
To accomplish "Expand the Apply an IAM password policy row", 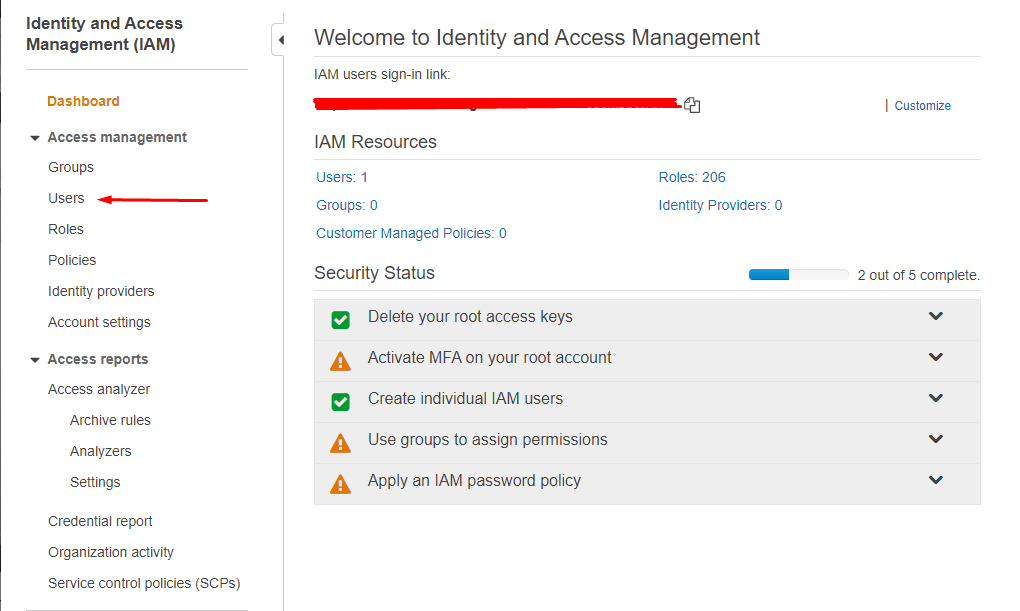I will pyautogui.click(x=935, y=479).
